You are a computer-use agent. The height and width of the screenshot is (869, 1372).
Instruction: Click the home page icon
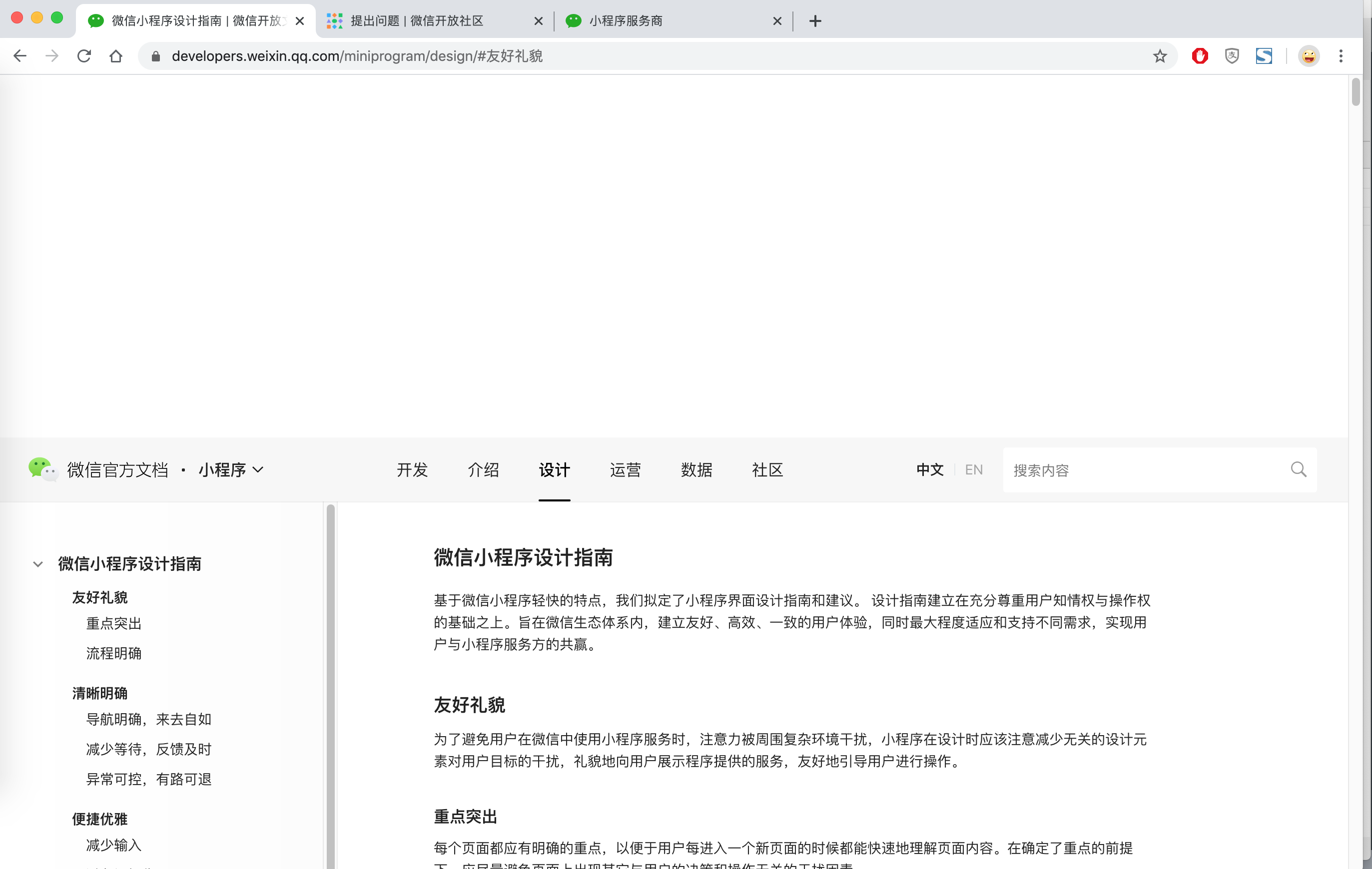[115, 56]
